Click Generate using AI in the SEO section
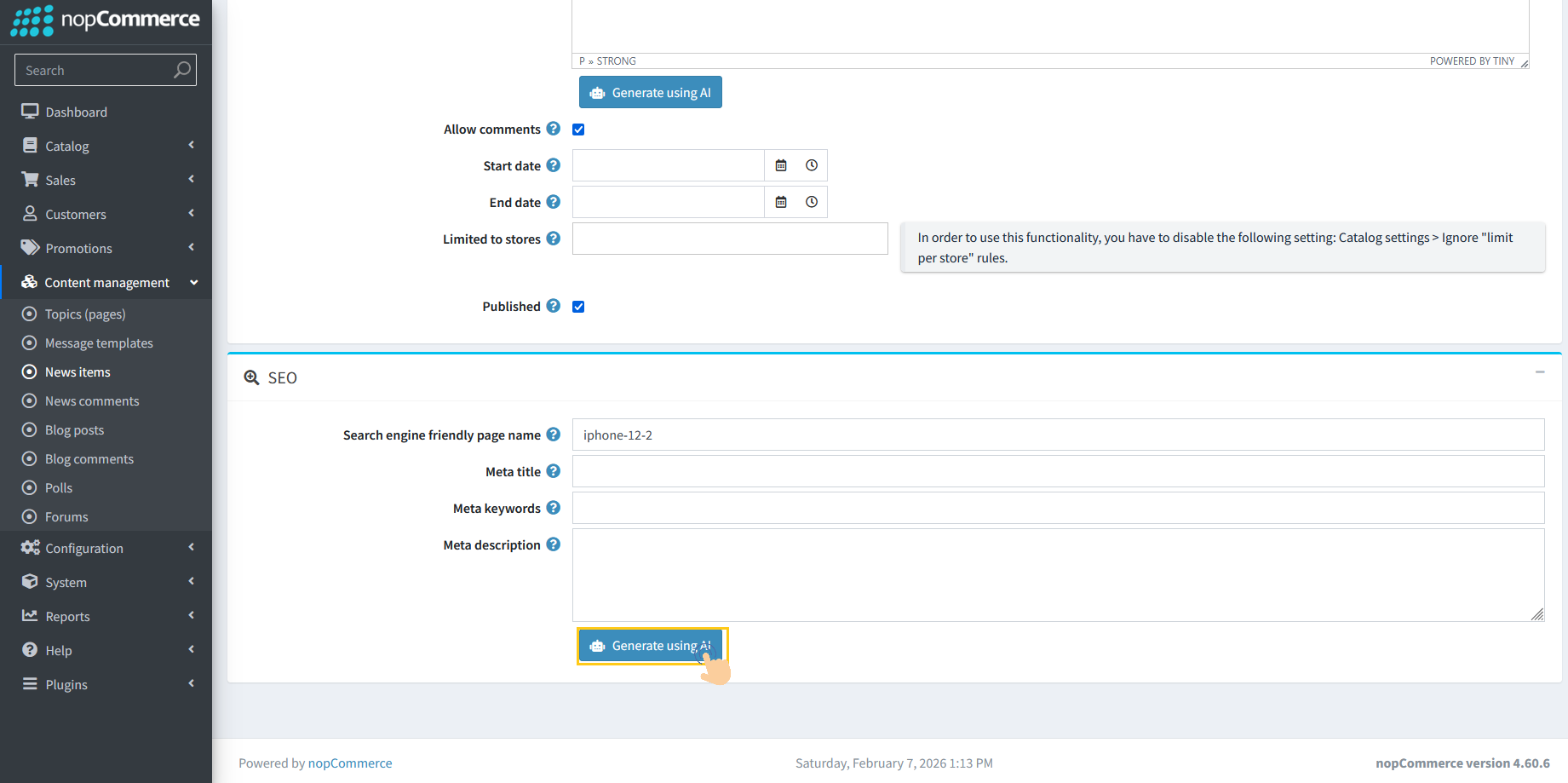Screen dimensions: 1568x783 click(x=651, y=645)
